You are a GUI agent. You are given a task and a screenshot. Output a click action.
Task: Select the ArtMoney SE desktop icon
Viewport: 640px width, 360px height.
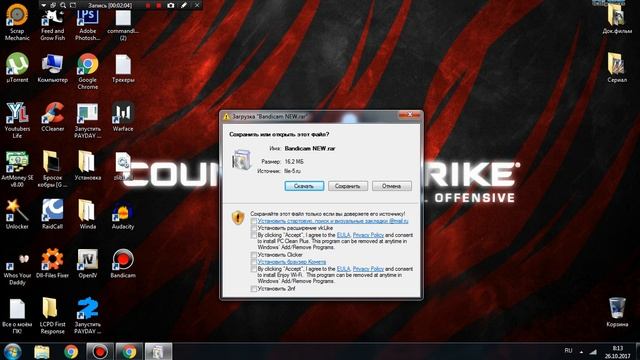point(17,169)
